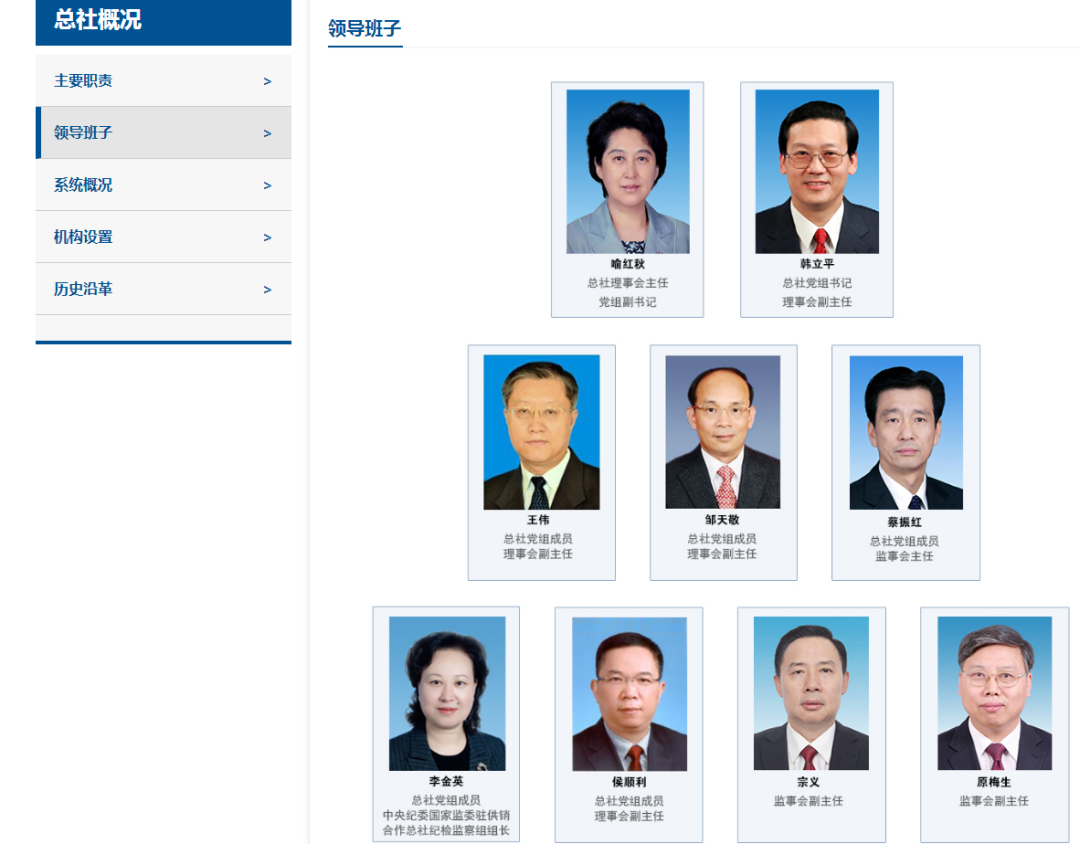Open the 历史沿革 sidebar item
This screenshot has width=1080, height=844.
(163, 289)
